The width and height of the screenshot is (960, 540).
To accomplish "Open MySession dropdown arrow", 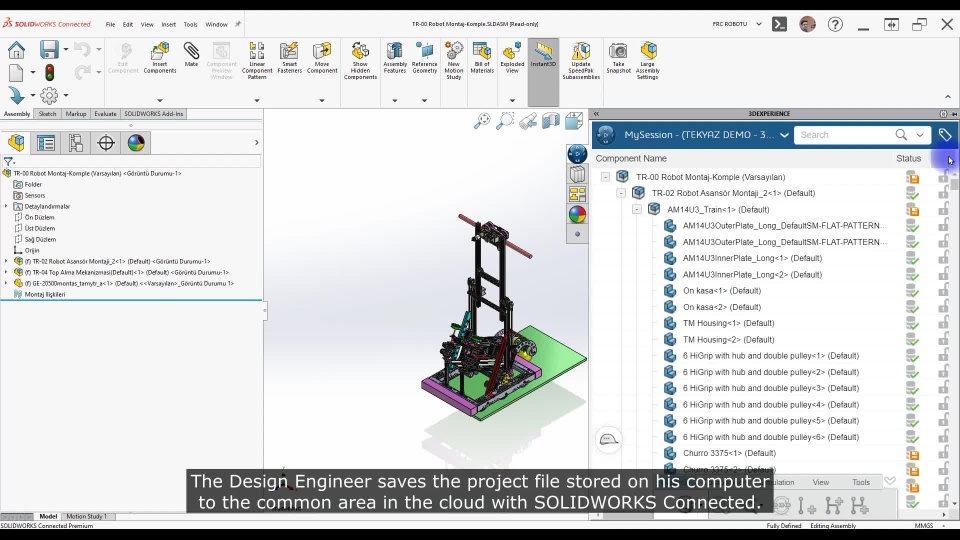I will [x=784, y=135].
